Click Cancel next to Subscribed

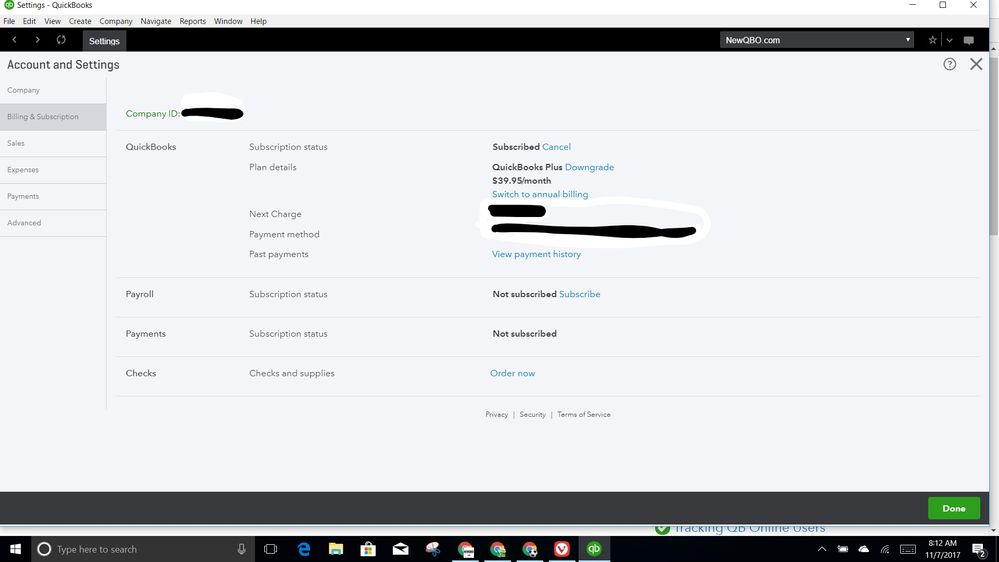[x=556, y=147]
